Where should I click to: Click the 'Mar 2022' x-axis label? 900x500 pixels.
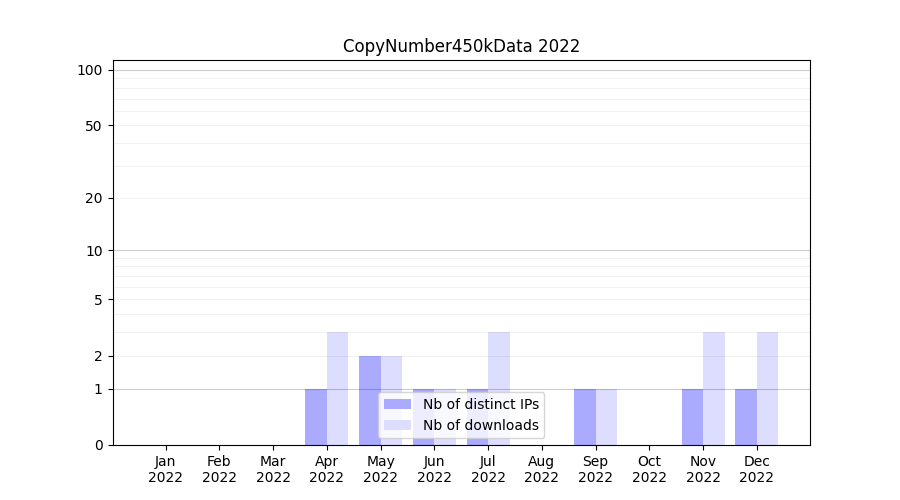[273, 469]
